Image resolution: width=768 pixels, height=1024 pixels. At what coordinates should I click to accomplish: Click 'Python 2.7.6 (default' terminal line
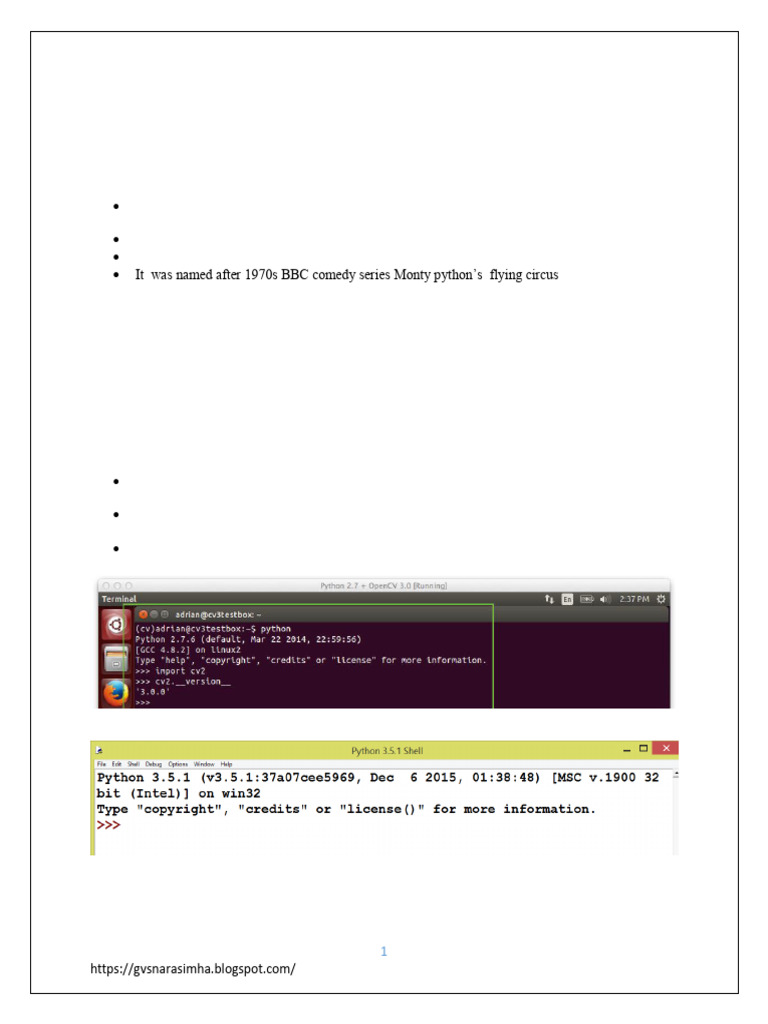pyautogui.click(x=248, y=639)
